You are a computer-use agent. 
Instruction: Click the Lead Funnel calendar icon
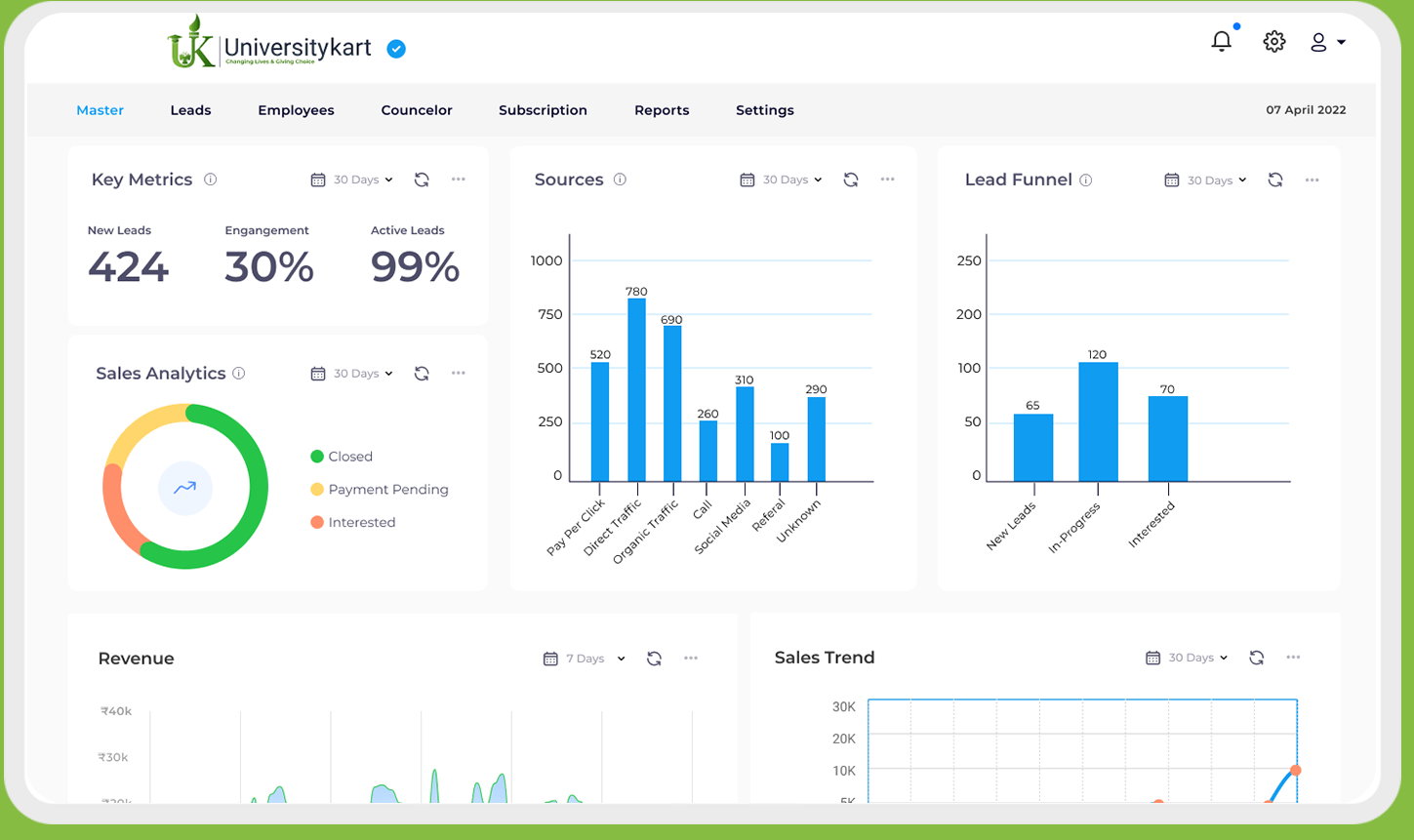[1172, 180]
